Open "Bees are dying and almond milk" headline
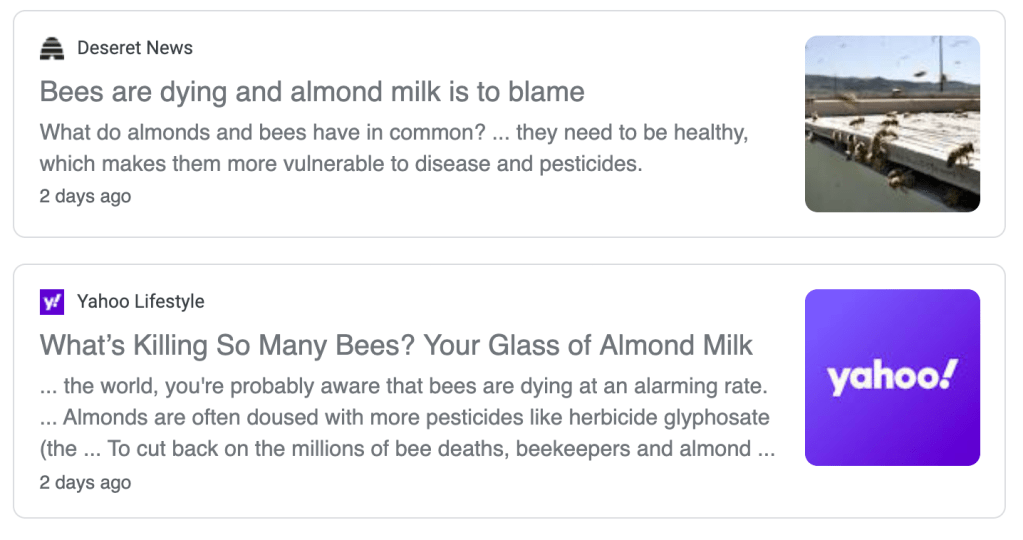Screen dimensions: 1023x540 pos(312,92)
